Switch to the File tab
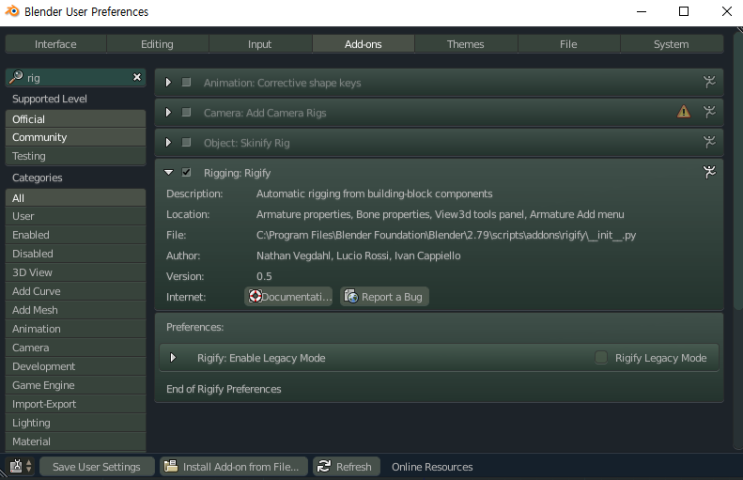 coord(569,44)
